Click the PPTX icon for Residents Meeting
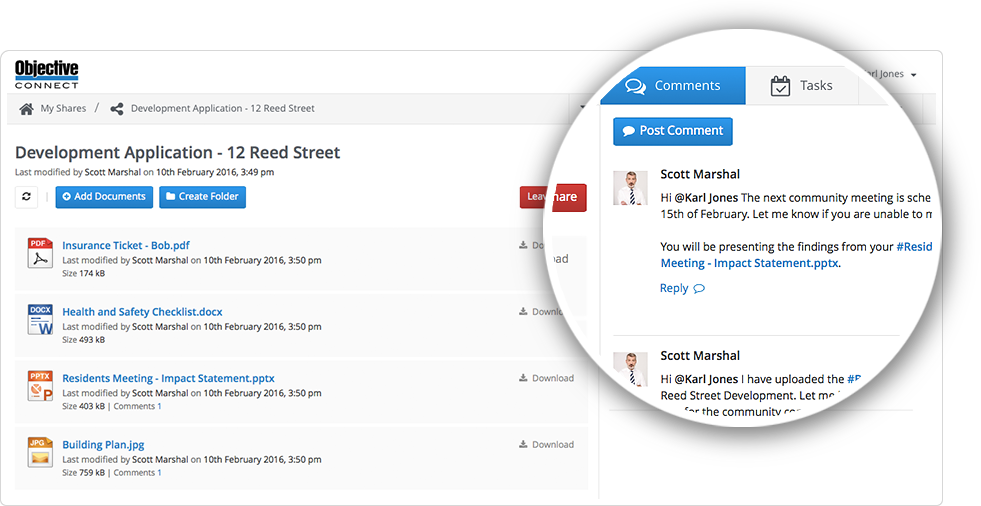 (x=40, y=385)
